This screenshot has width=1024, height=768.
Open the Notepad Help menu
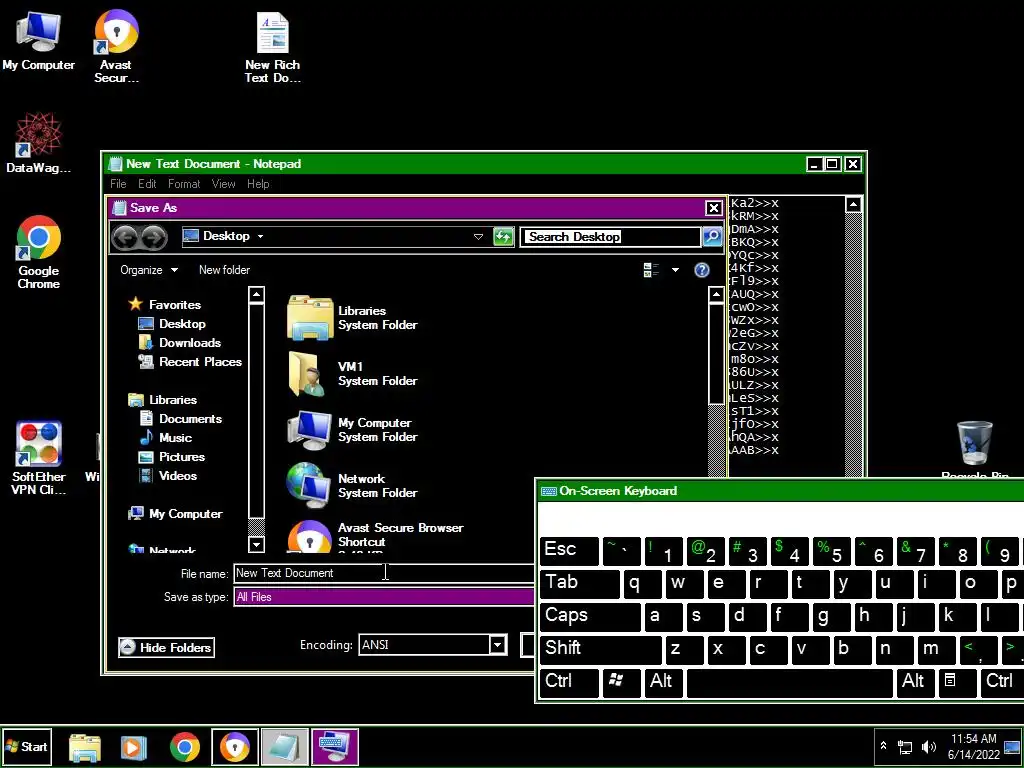tap(258, 184)
